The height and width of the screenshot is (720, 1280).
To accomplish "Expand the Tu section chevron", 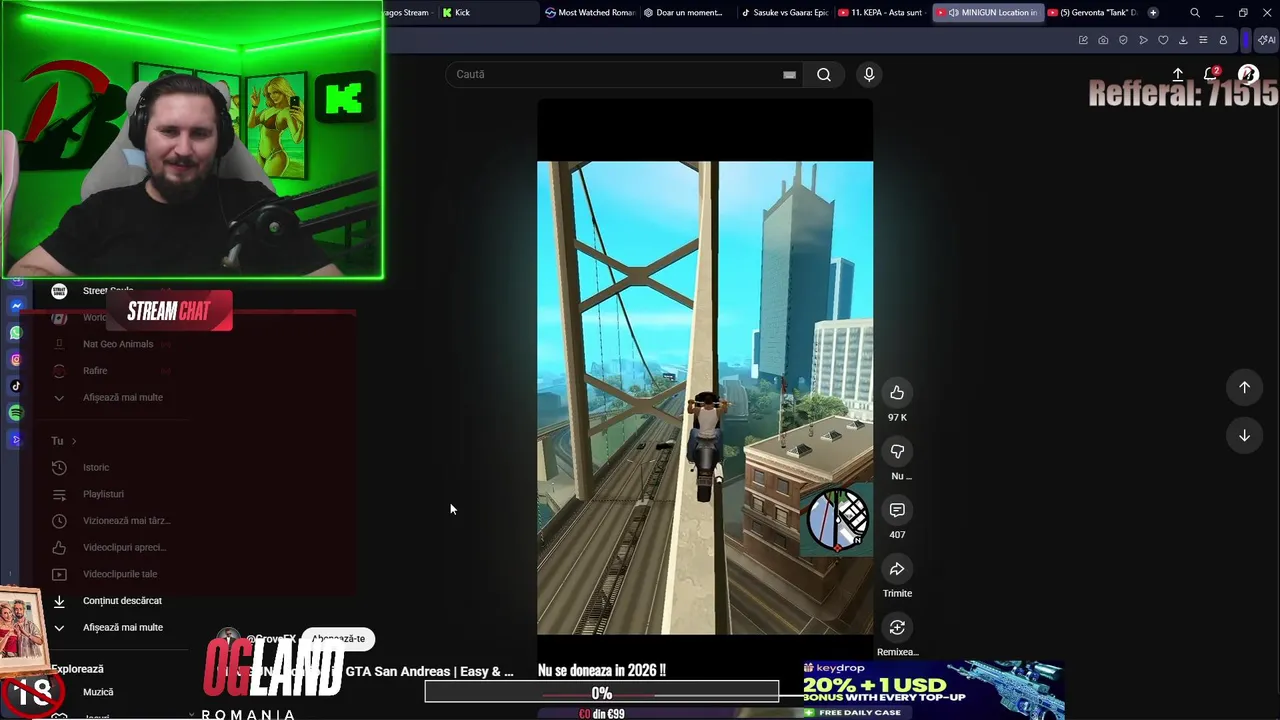I will click(73, 441).
